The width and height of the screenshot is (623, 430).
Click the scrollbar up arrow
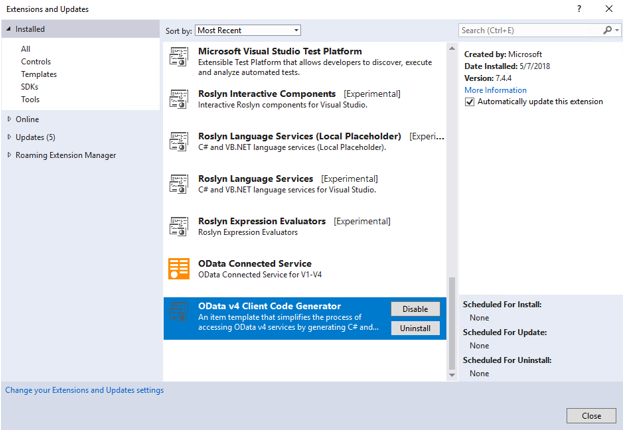(x=452, y=48)
